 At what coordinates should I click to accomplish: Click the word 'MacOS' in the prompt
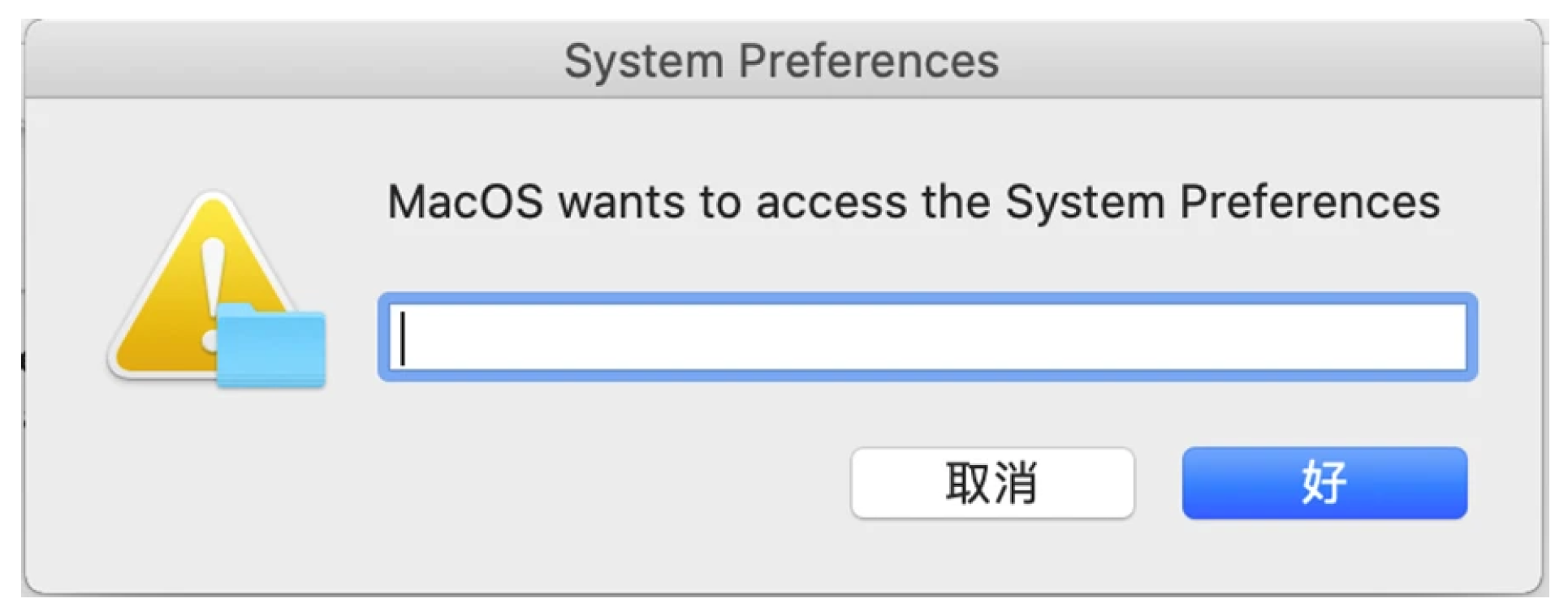(464, 201)
